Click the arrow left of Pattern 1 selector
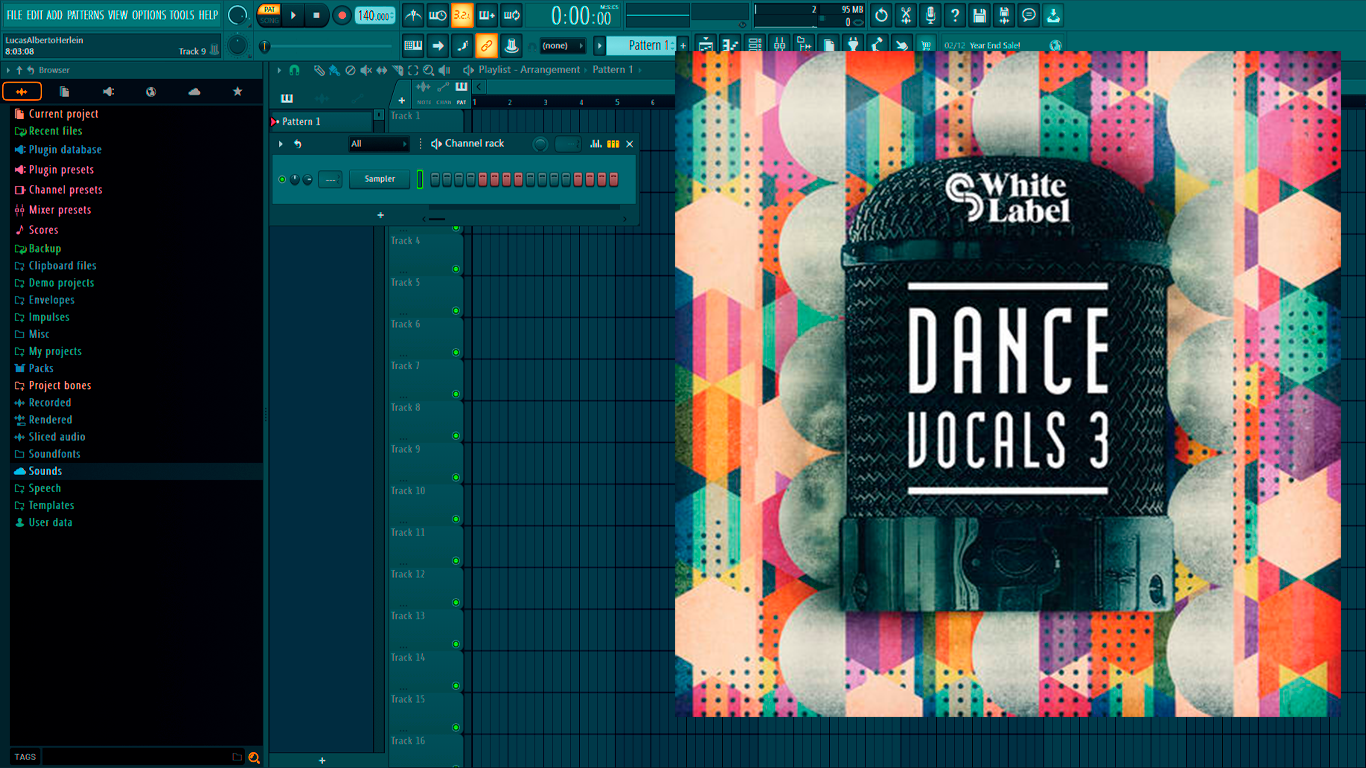The image size is (1366, 768). pyautogui.click(x=599, y=45)
